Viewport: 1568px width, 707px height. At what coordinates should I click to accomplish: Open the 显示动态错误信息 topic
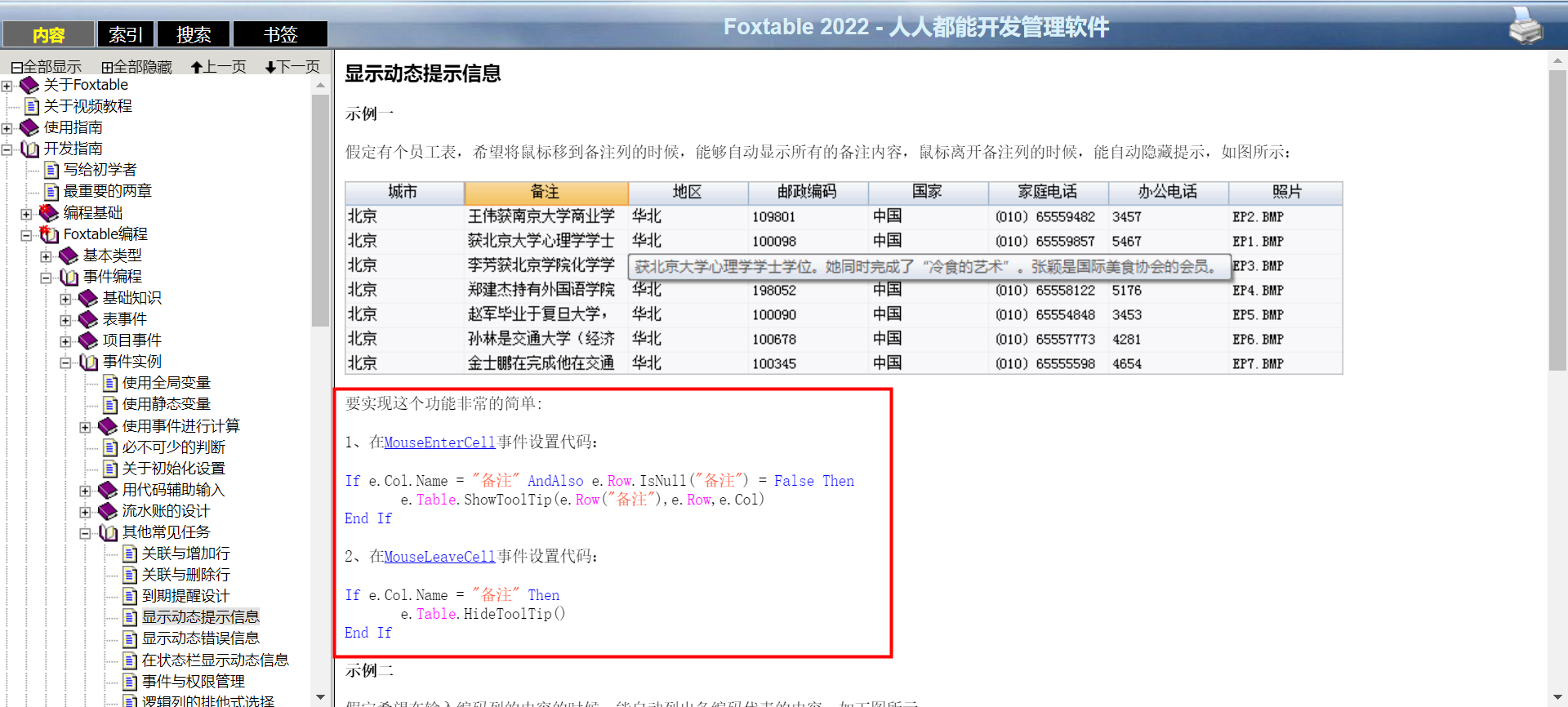[x=201, y=638]
